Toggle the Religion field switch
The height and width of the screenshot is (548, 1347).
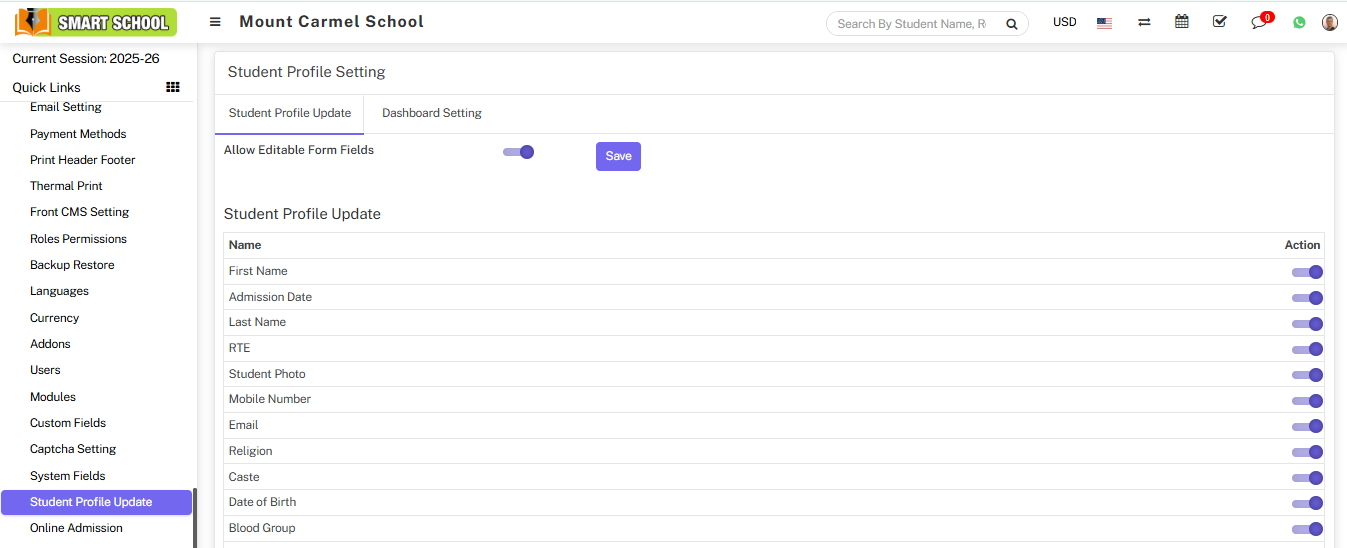pos(1307,452)
